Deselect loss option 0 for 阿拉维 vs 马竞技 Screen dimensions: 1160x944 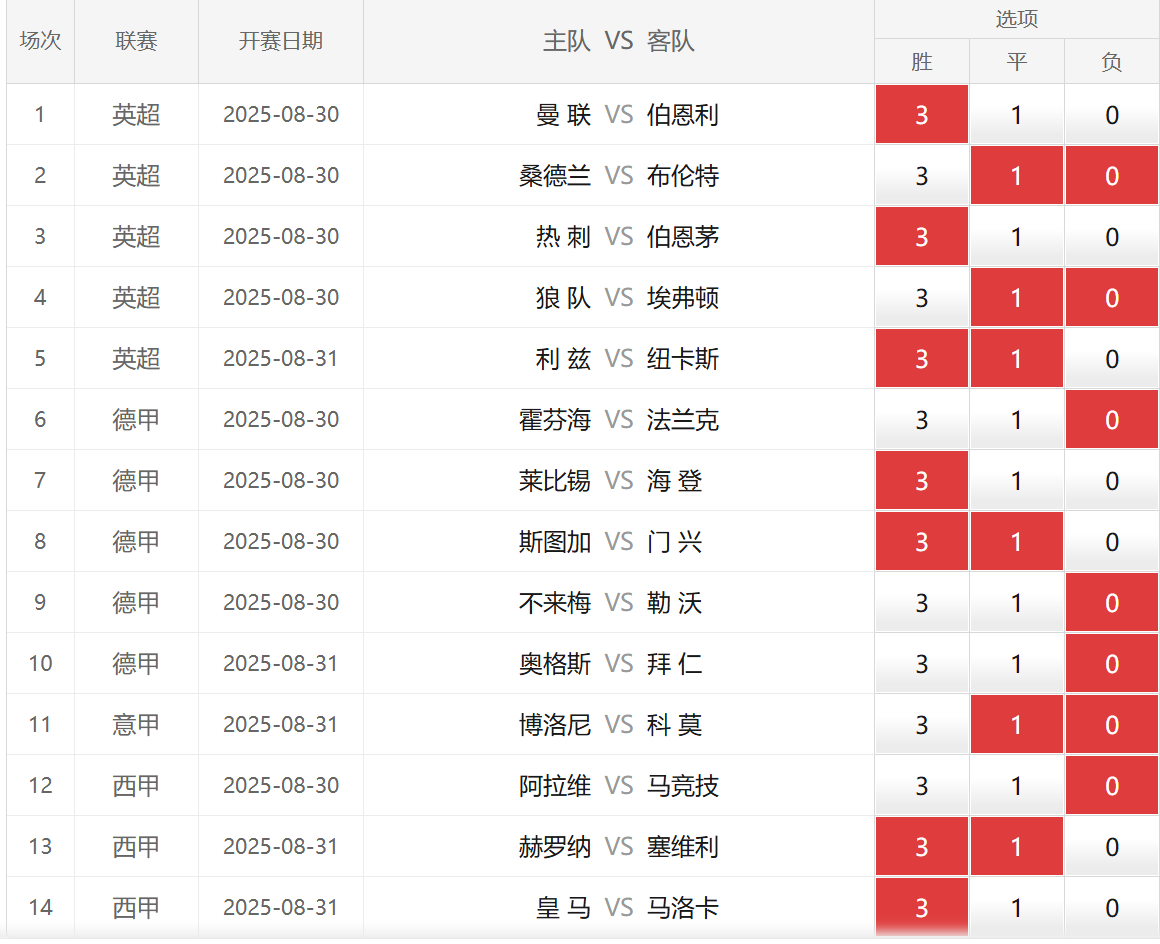pos(1112,786)
